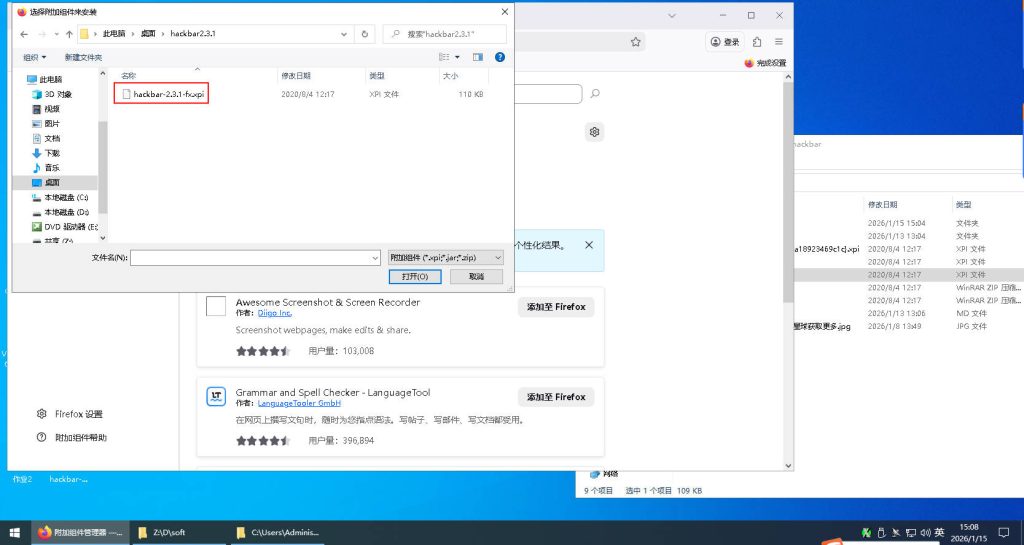The height and width of the screenshot is (545, 1024).
Task: Click 添加至 Firefox for Awesome Screenshot
Action: click(556, 307)
